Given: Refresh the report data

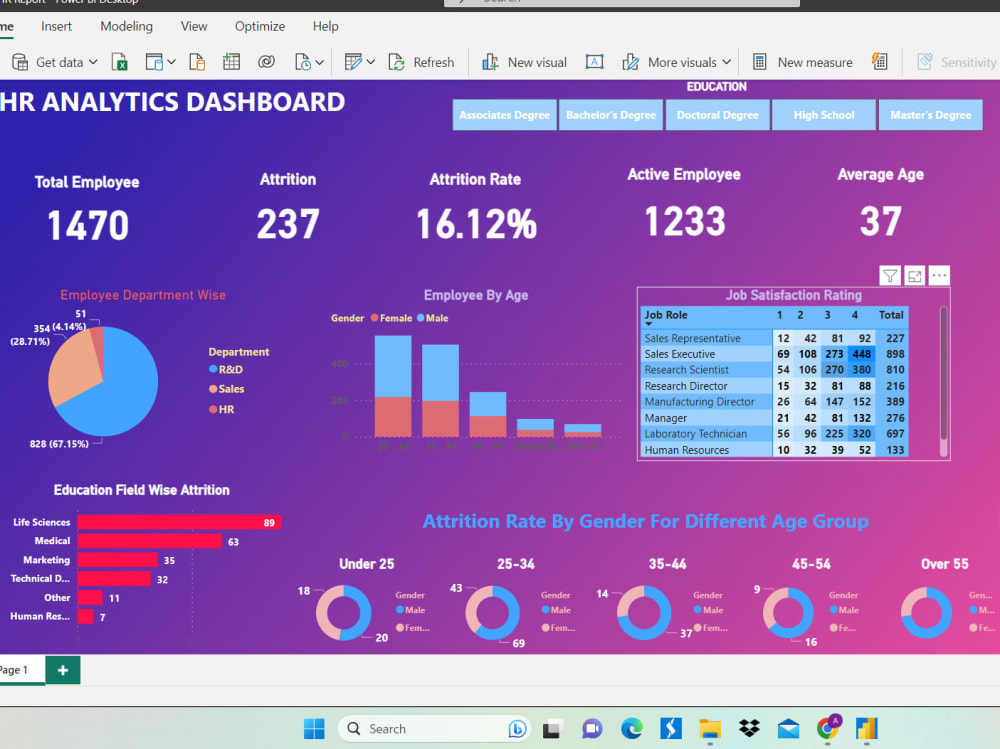Looking at the screenshot, I should point(422,61).
